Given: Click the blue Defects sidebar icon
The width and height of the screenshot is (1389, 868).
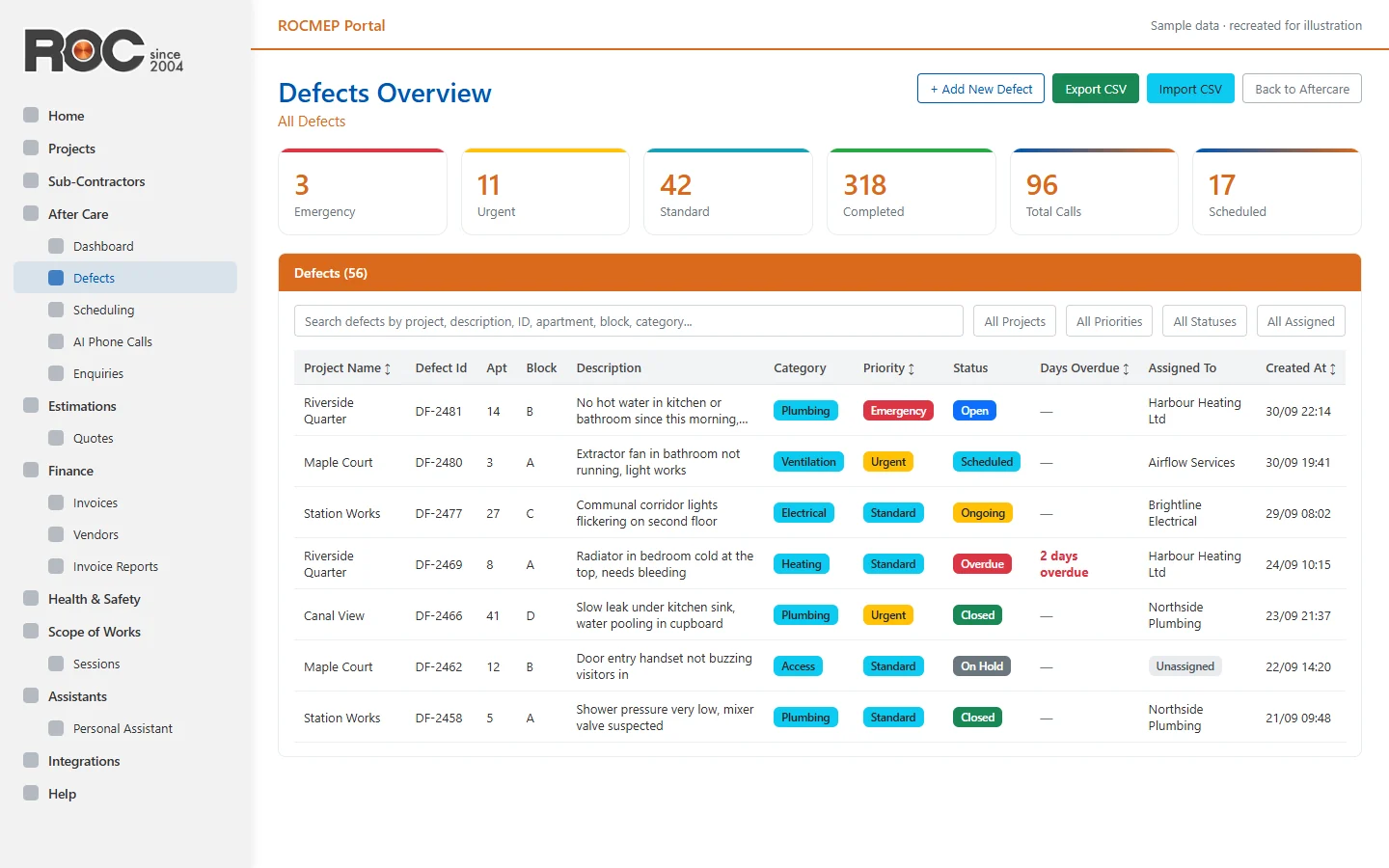Looking at the screenshot, I should tap(56, 278).
